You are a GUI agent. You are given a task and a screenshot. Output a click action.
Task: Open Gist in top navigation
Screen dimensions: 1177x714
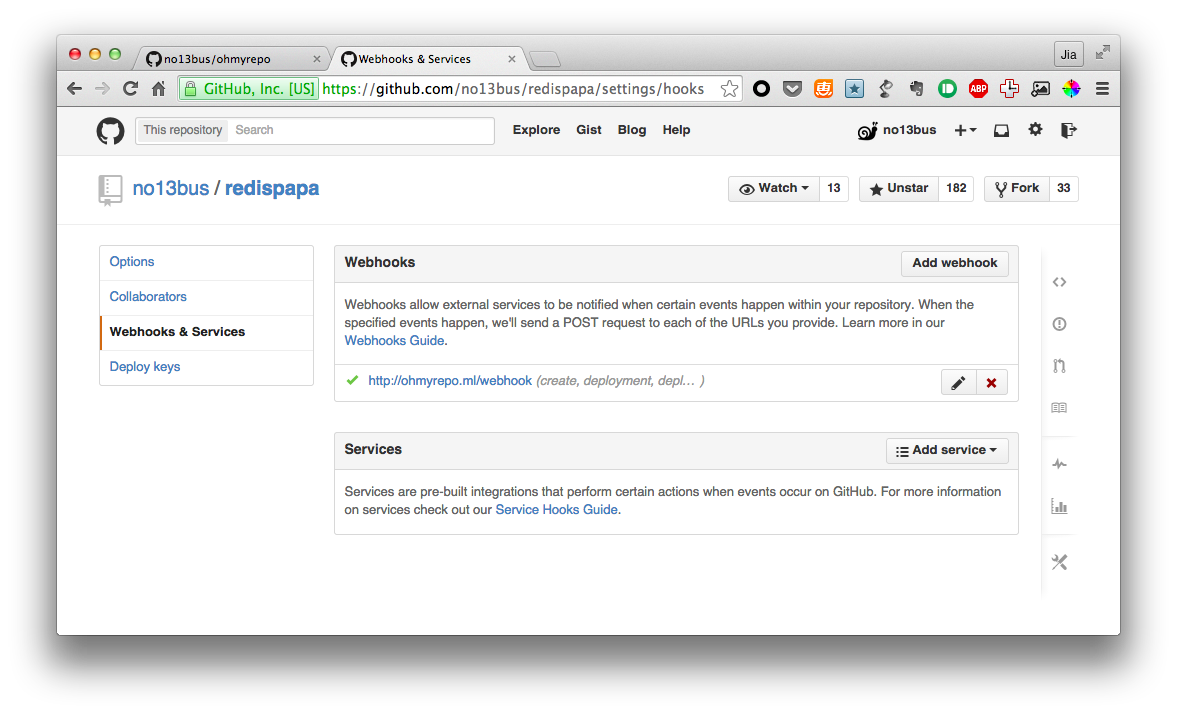(588, 130)
